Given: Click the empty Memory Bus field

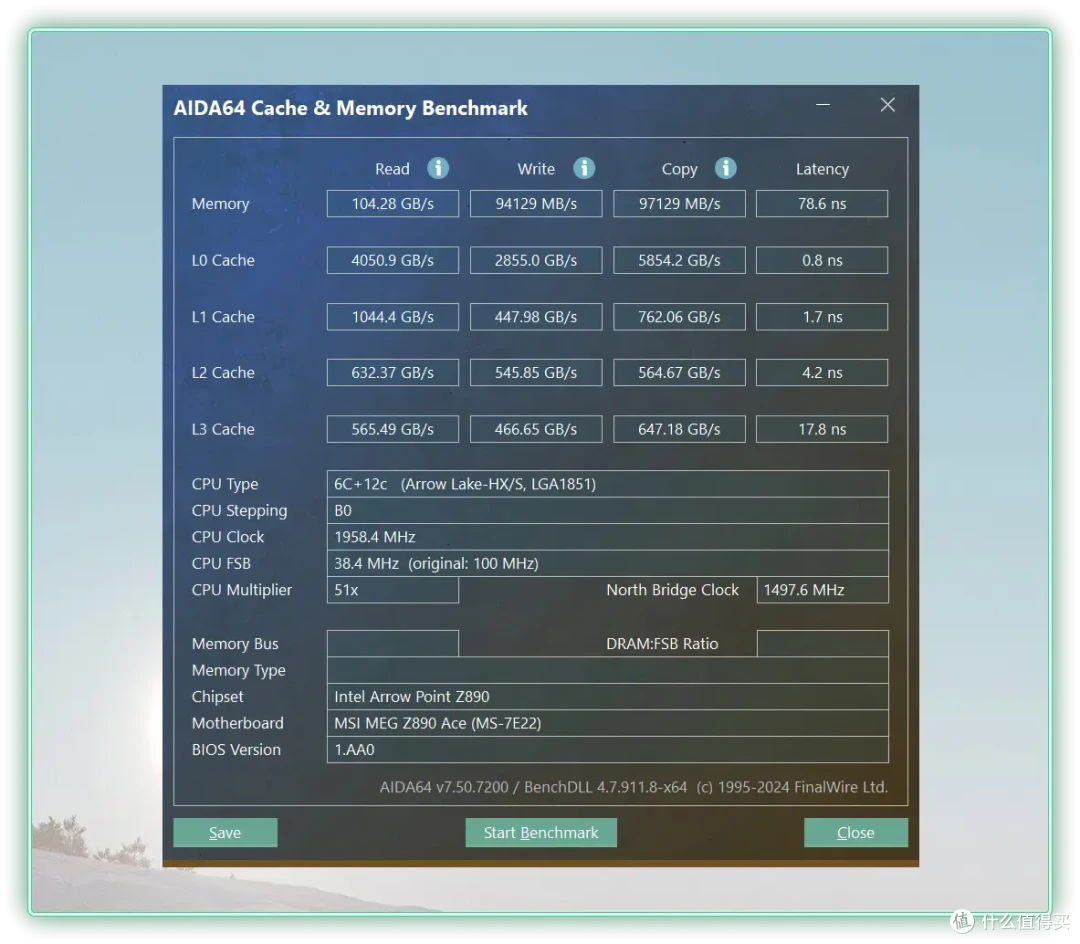Looking at the screenshot, I should pyautogui.click(x=393, y=644).
